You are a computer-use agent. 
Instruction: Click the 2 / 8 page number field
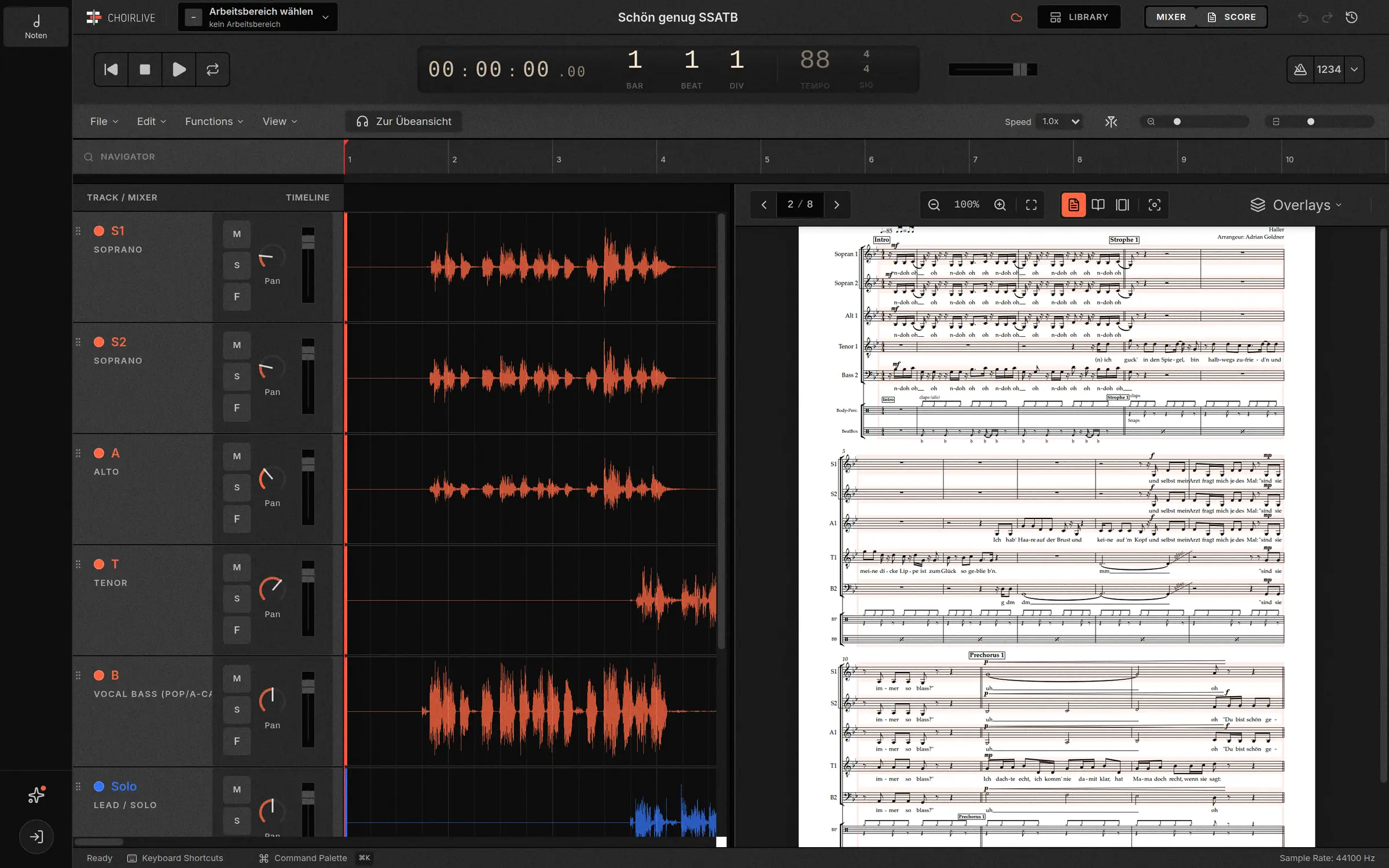(800, 205)
